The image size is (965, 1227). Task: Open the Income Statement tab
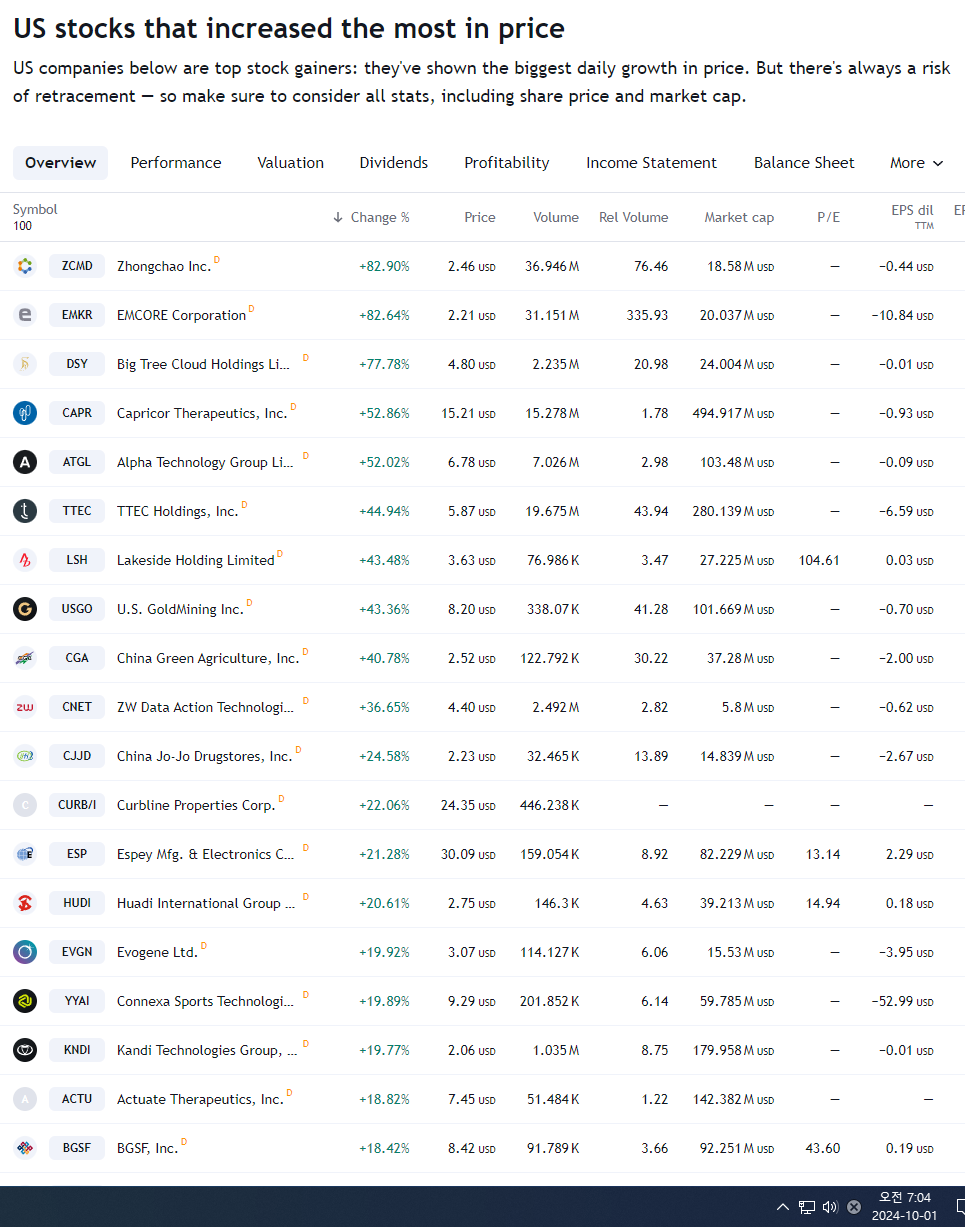(652, 163)
